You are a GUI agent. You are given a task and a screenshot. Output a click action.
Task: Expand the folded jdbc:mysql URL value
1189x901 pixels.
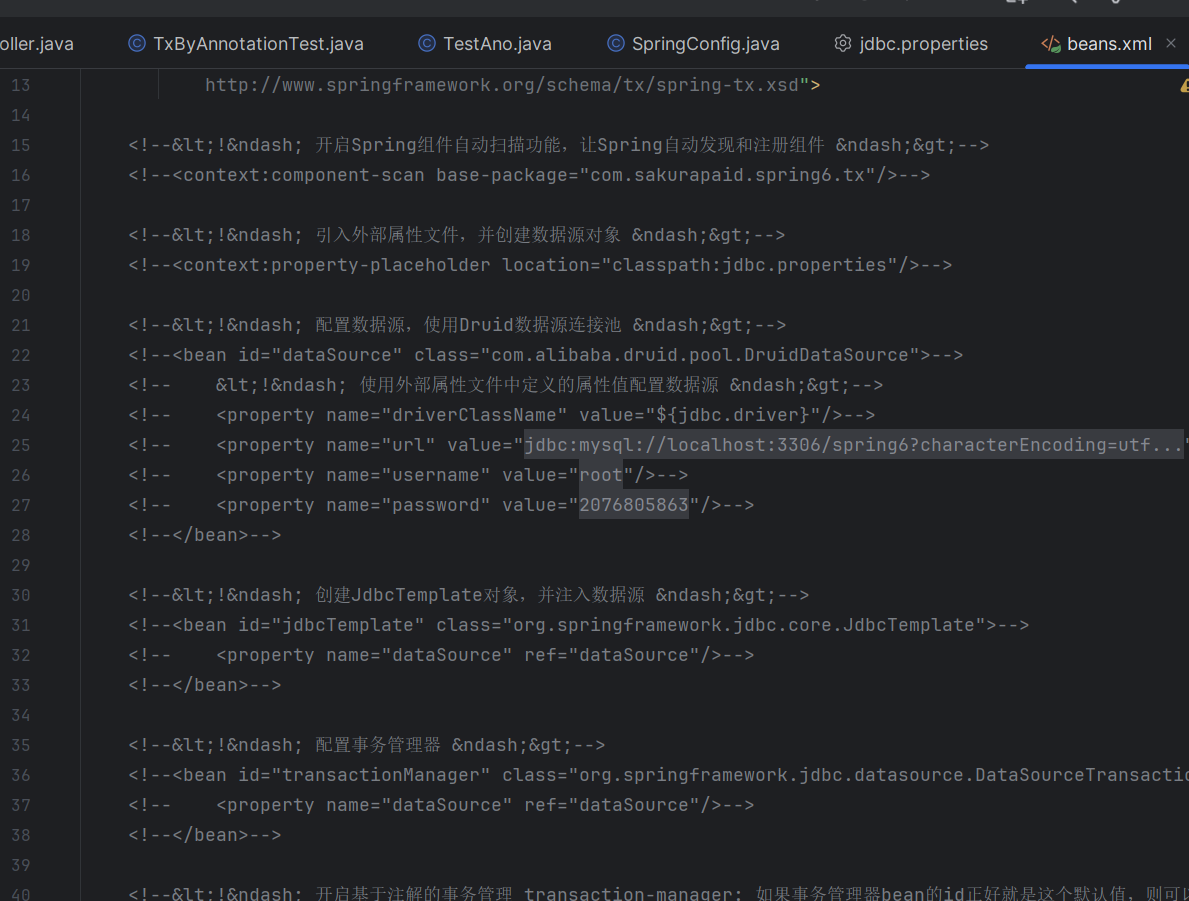tap(854, 445)
